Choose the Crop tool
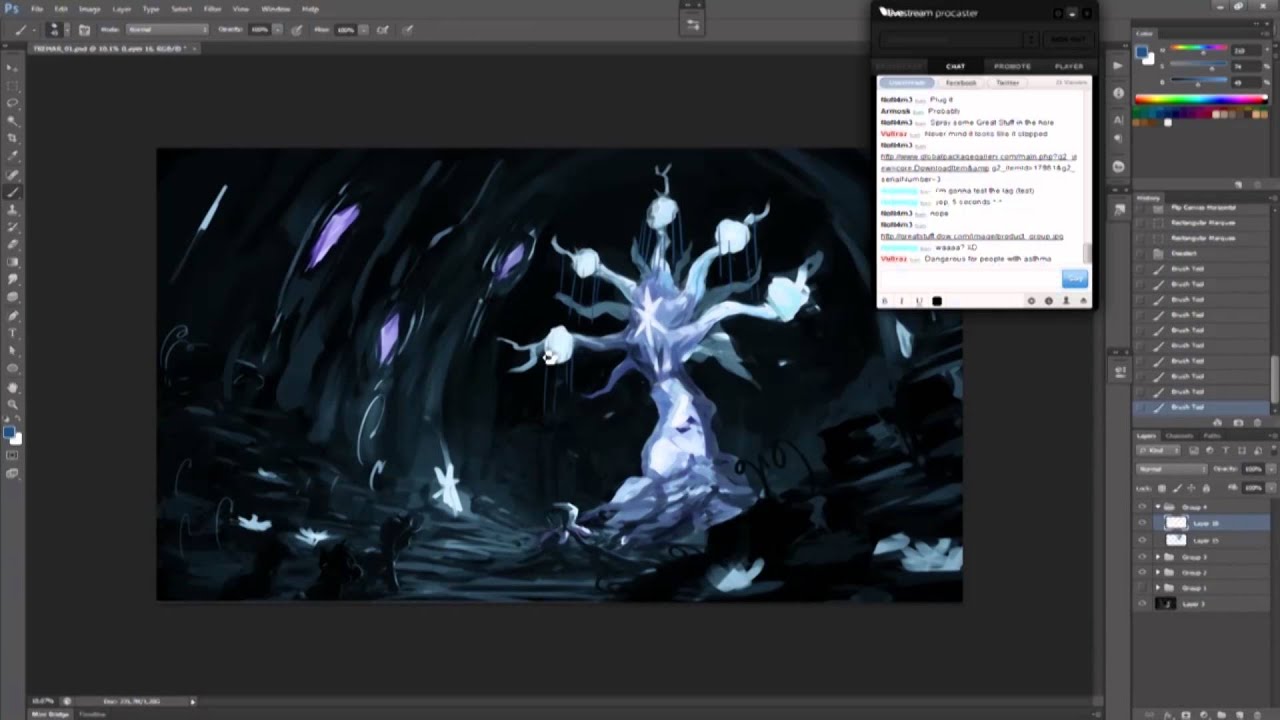Image resolution: width=1280 pixels, height=720 pixels. 13,138
